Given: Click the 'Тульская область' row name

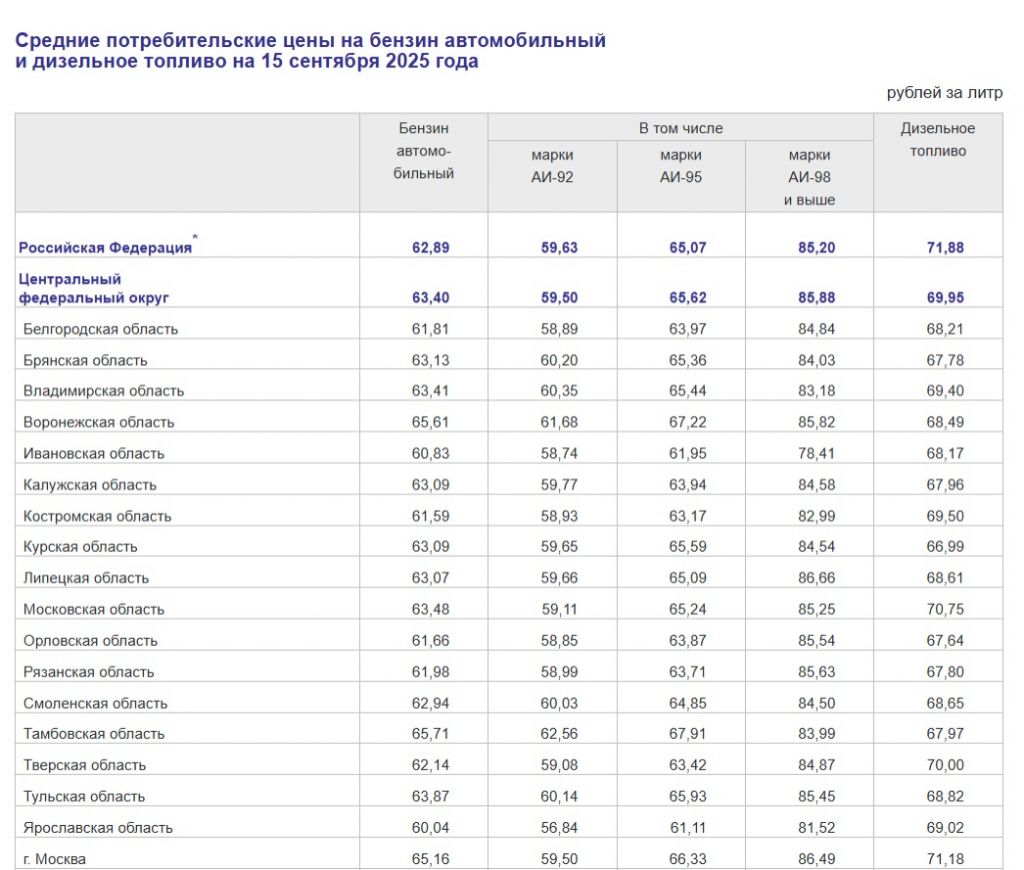Looking at the screenshot, I should 84,797.
